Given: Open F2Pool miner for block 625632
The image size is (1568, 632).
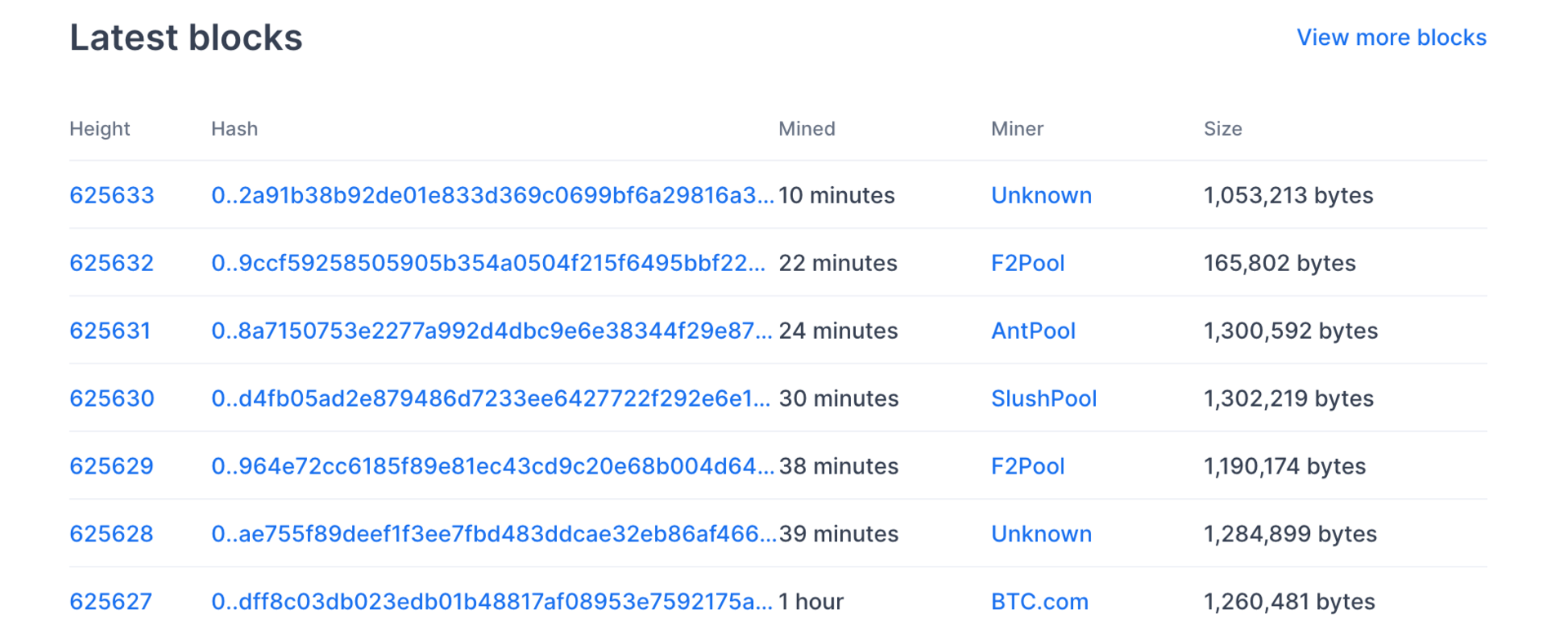Looking at the screenshot, I should (x=1027, y=263).
